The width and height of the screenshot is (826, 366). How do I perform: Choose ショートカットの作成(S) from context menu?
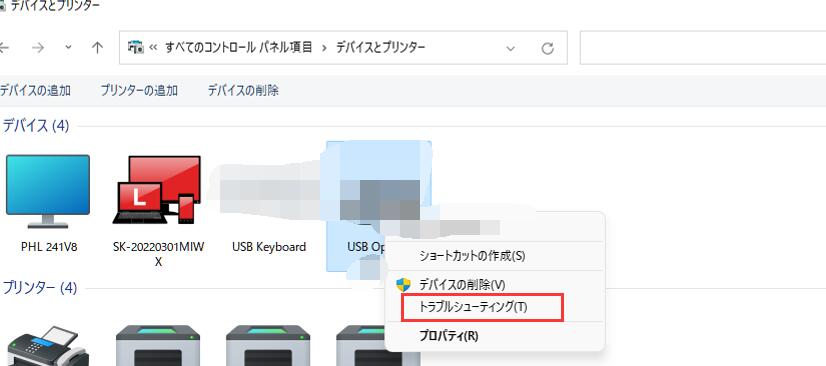[x=495, y=256]
